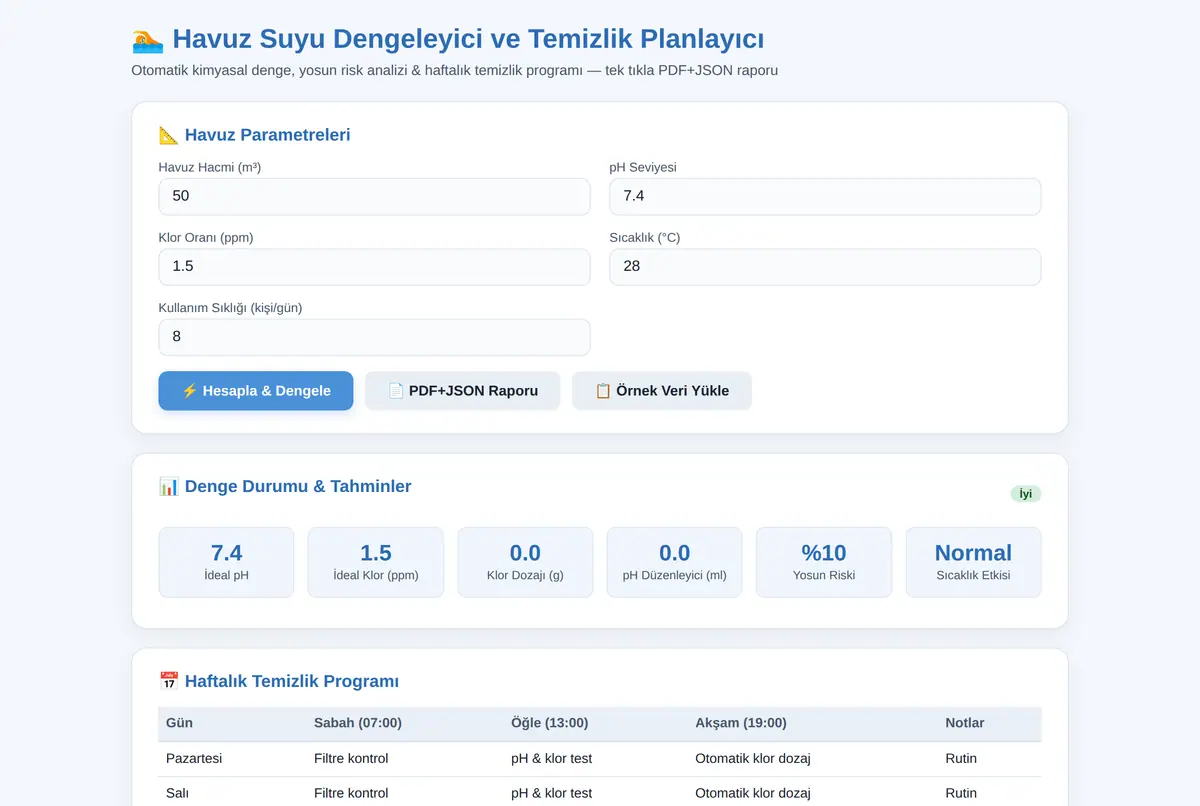
Task: Click the Sıcaklık Etkisi Normal card
Action: click(x=974, y=562)
